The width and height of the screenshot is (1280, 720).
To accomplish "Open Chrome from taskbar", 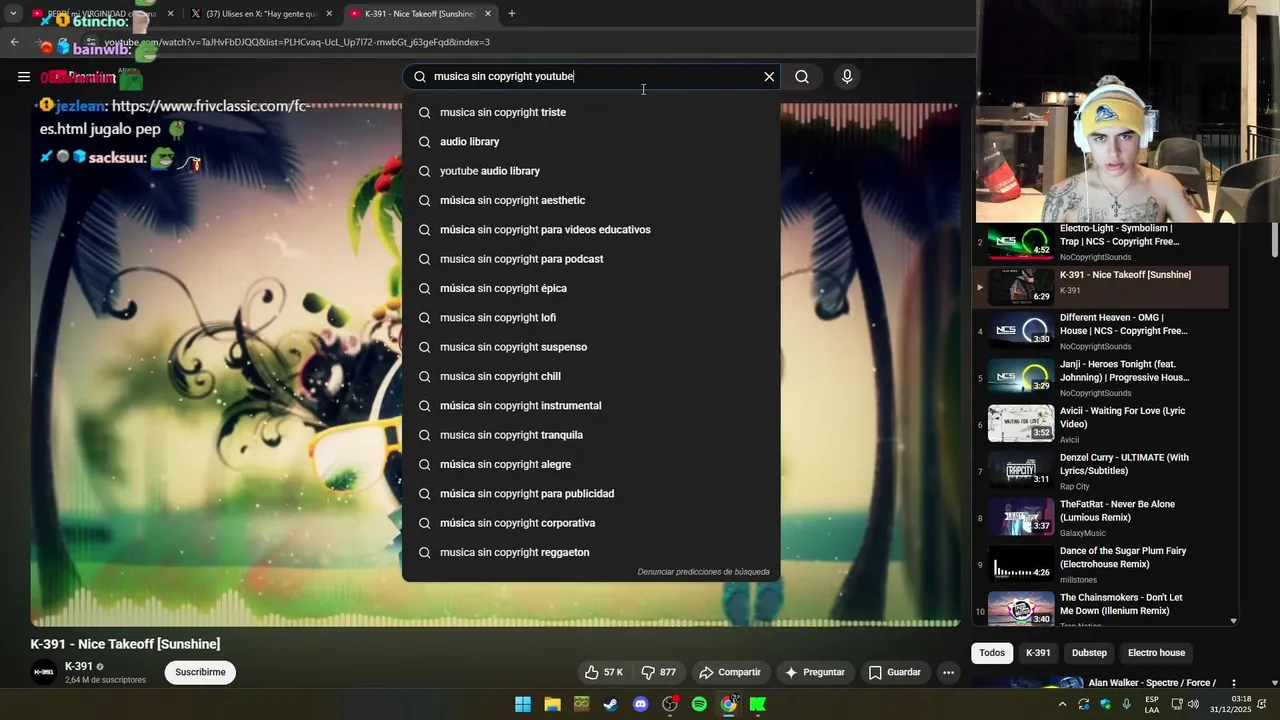I will 729,704.
